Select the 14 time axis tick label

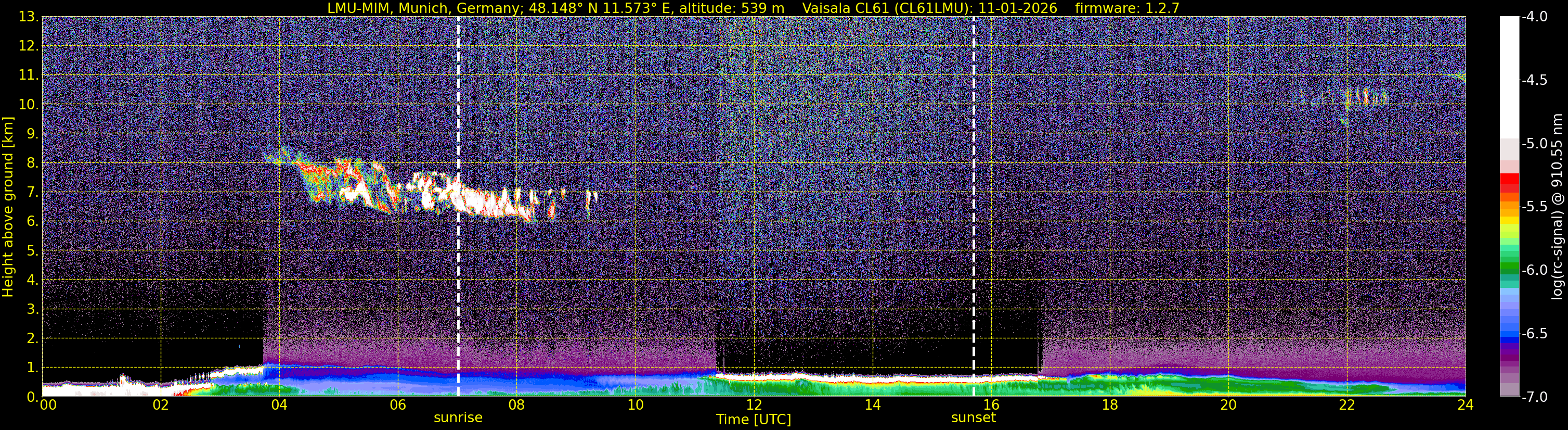coord(873,405)
